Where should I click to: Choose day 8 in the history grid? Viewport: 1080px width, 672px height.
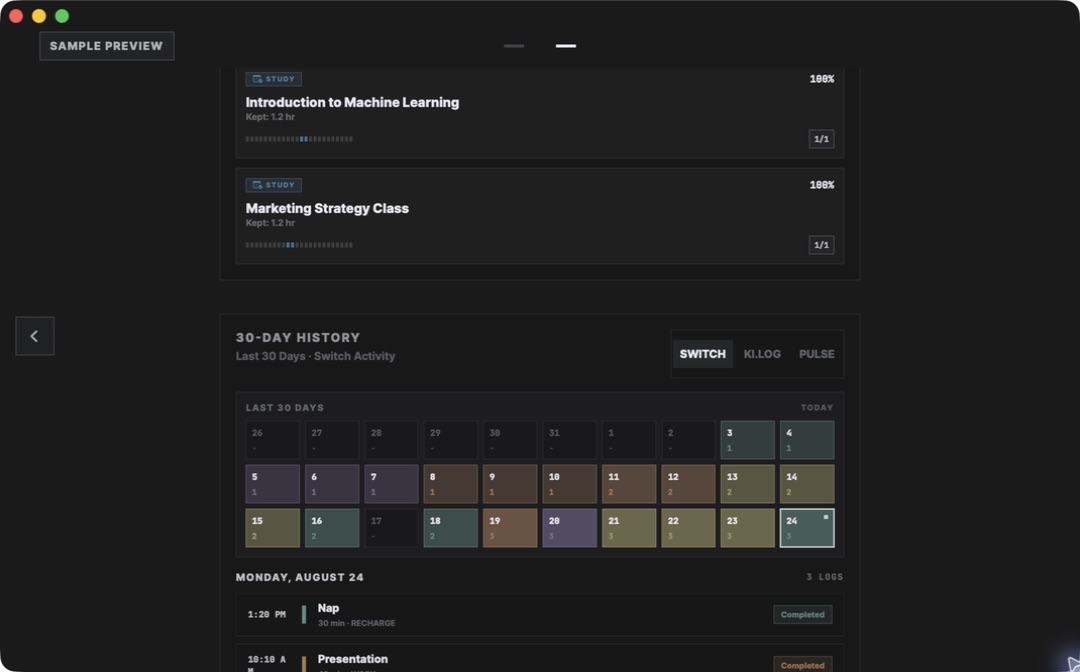tap(450, 484)
